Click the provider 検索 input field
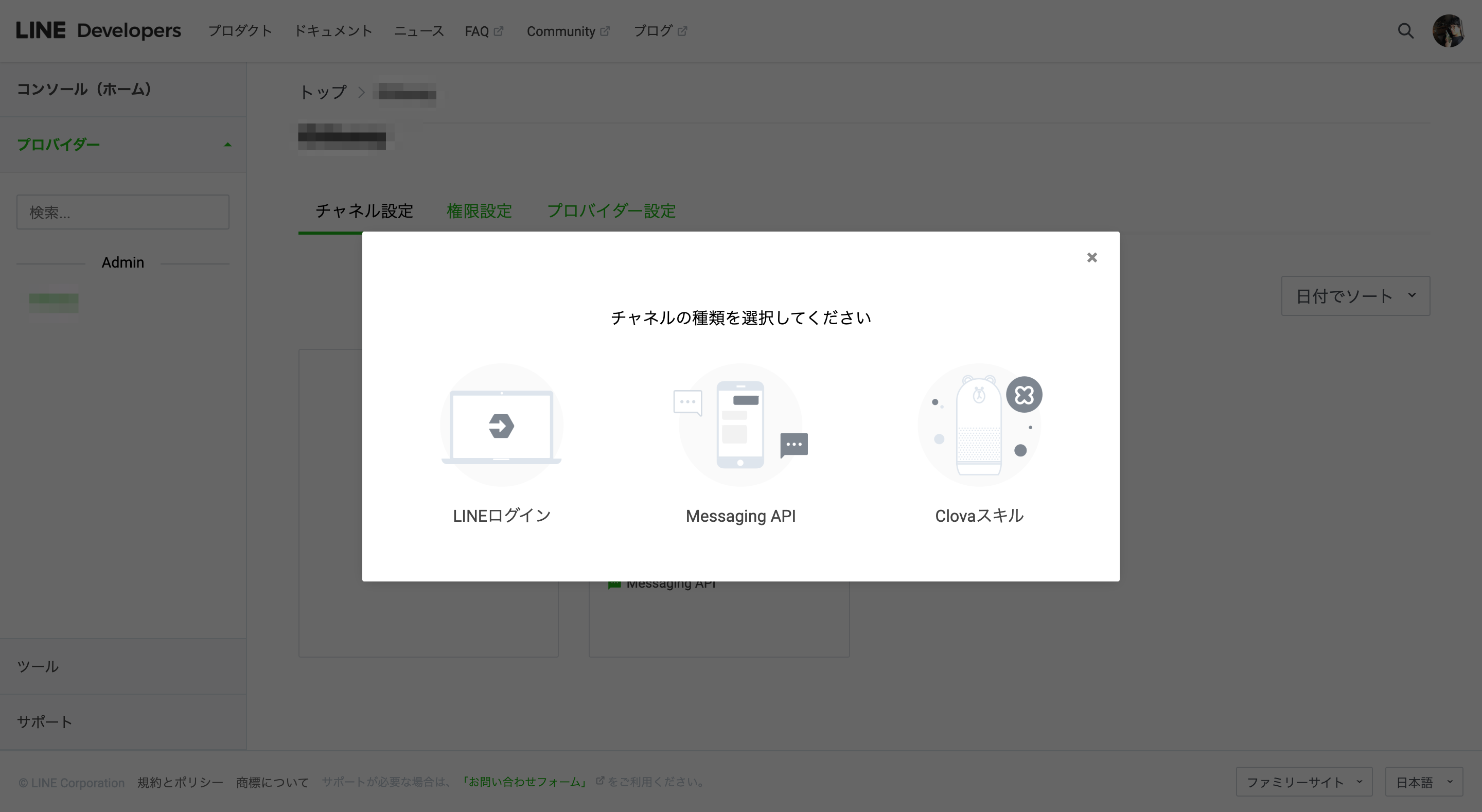The height and width of the screenshot is (812, 1482). coord(122,212)
